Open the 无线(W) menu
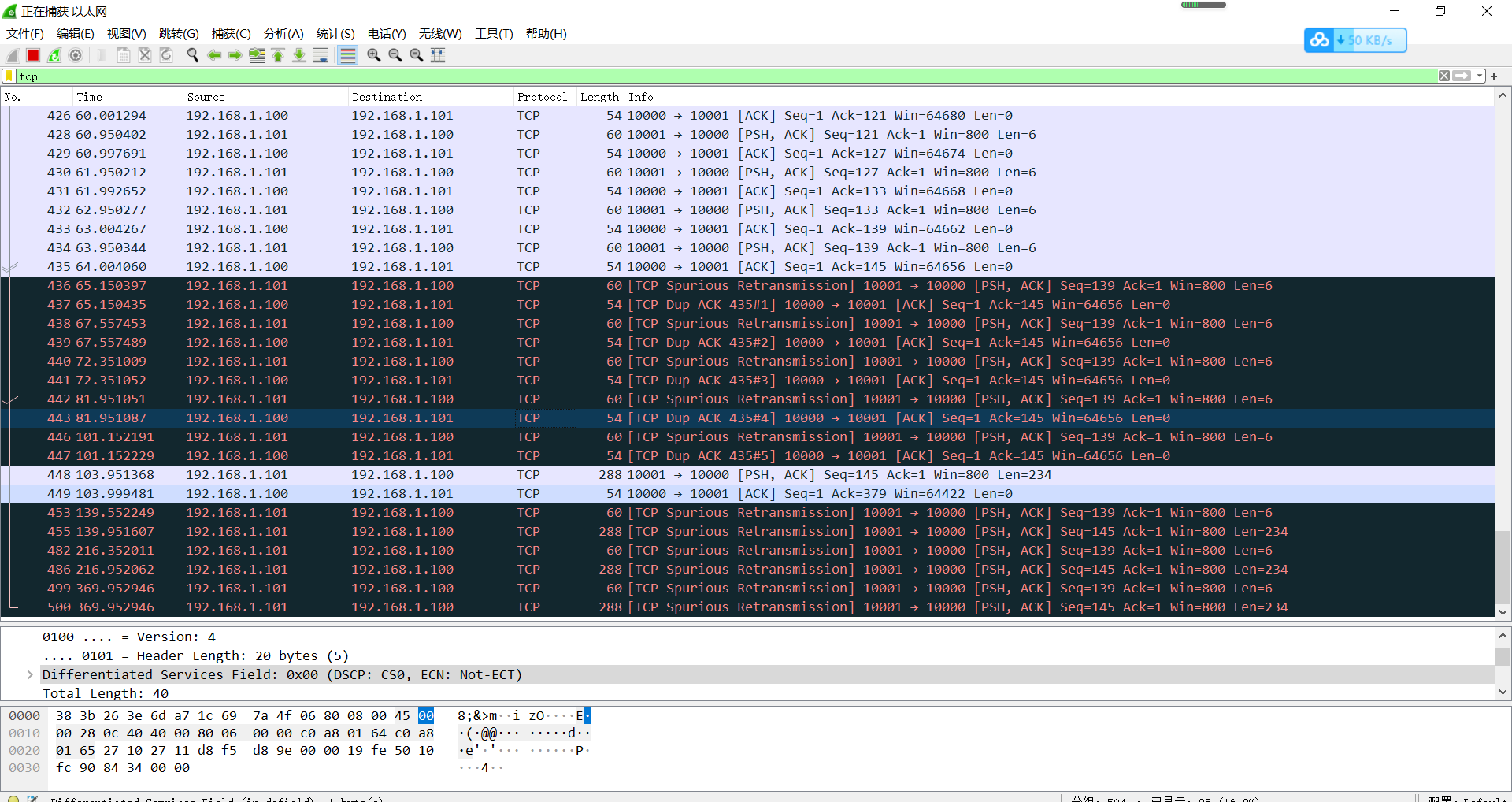This screenshot has width=1512, height=802. tap(440, 34)
